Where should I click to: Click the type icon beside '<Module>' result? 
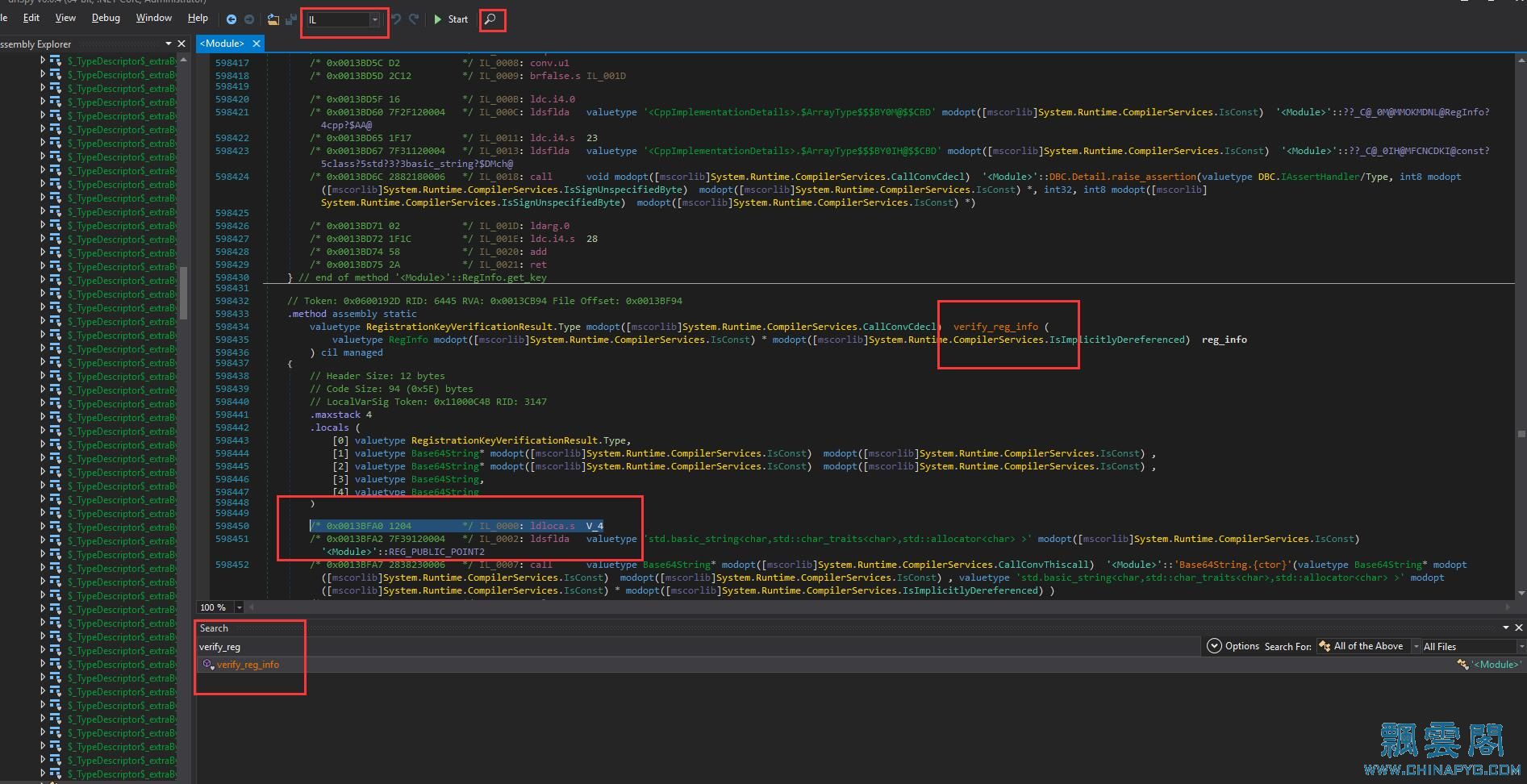tap(1462, 665)
